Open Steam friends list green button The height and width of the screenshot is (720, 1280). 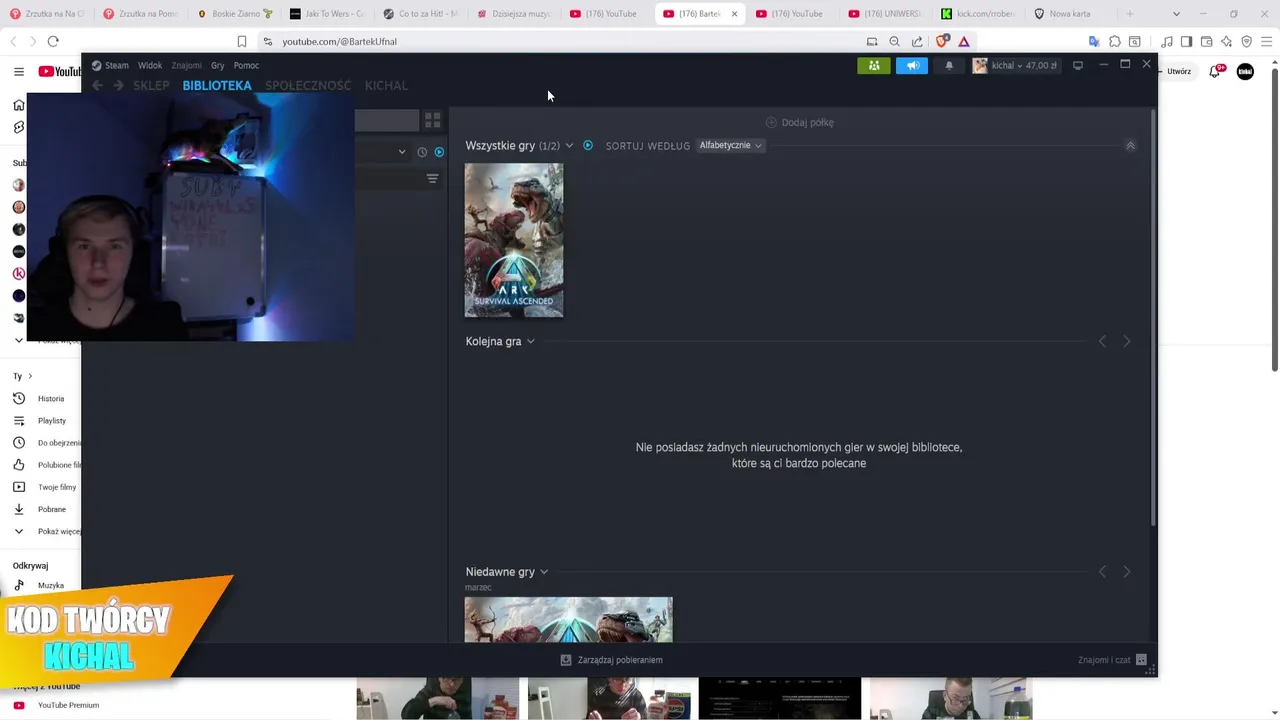click(873, 65)
